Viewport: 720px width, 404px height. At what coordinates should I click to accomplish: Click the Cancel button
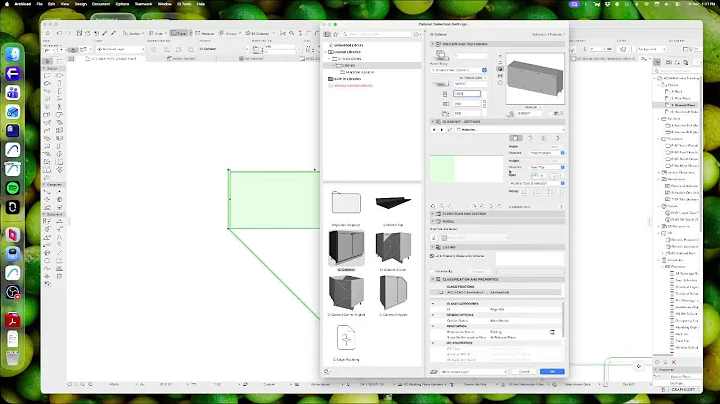[524, 372]
